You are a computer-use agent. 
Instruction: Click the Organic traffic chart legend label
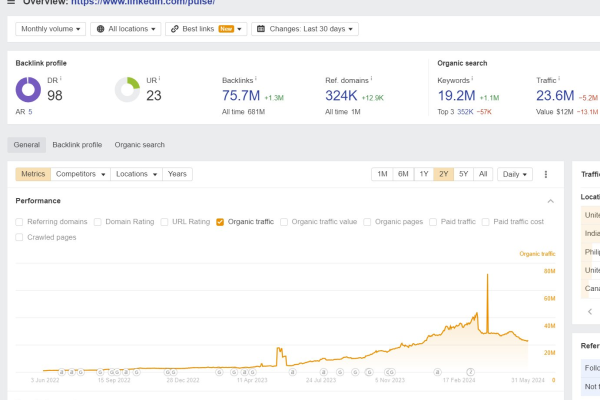click(x=537, y=254)
